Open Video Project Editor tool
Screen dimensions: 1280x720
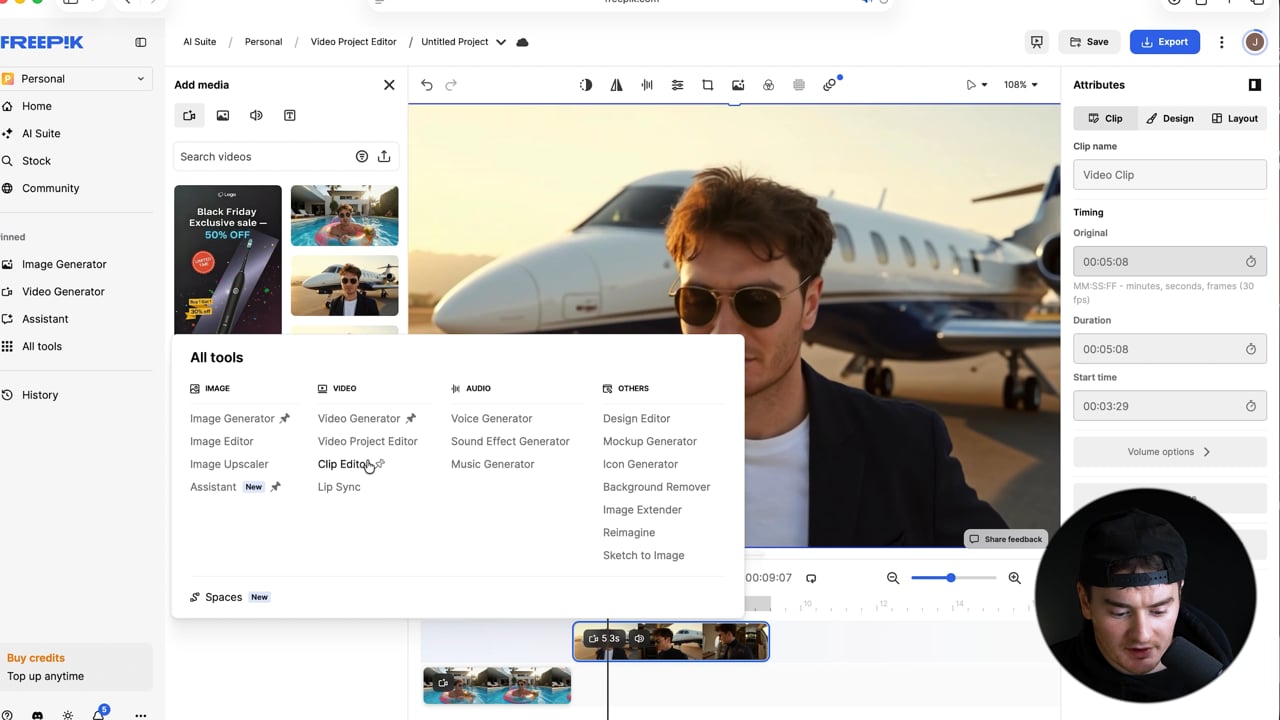coord(367,441)
